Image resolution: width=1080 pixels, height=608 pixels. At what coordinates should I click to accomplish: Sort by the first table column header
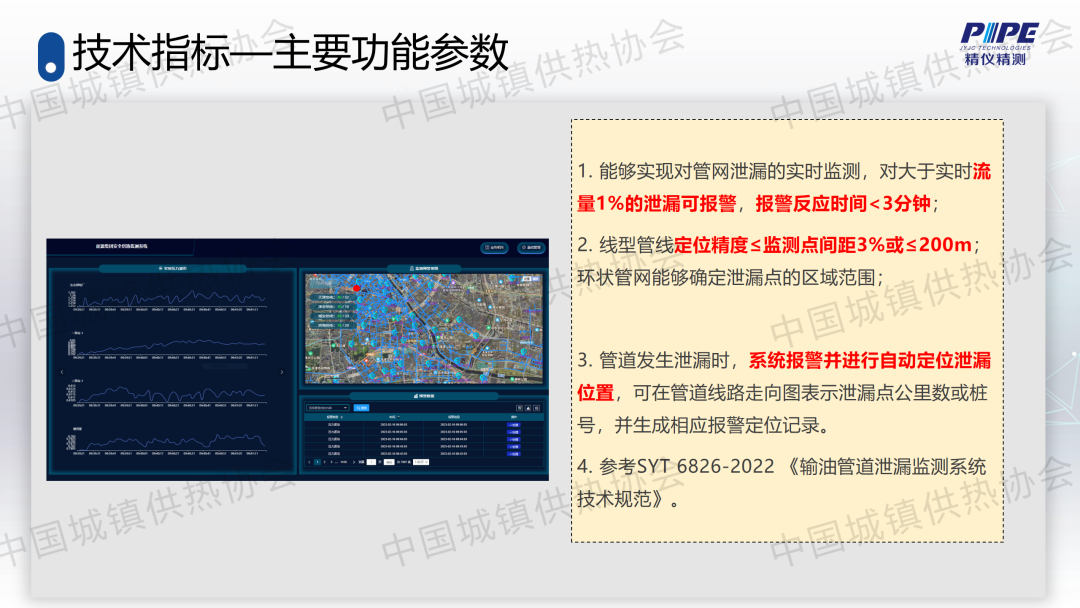pyautogui.click(x=334, y=417)
